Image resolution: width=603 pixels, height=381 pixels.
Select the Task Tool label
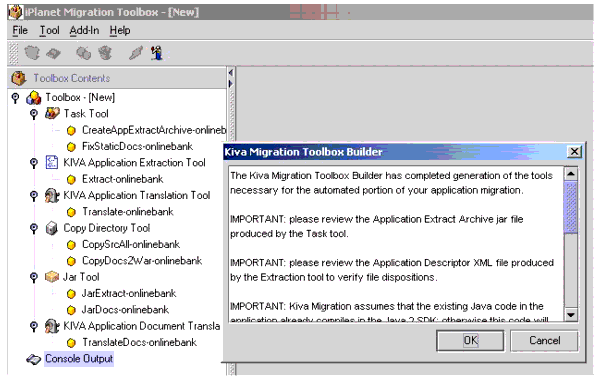pyautogui.click(x=86, y=114)
